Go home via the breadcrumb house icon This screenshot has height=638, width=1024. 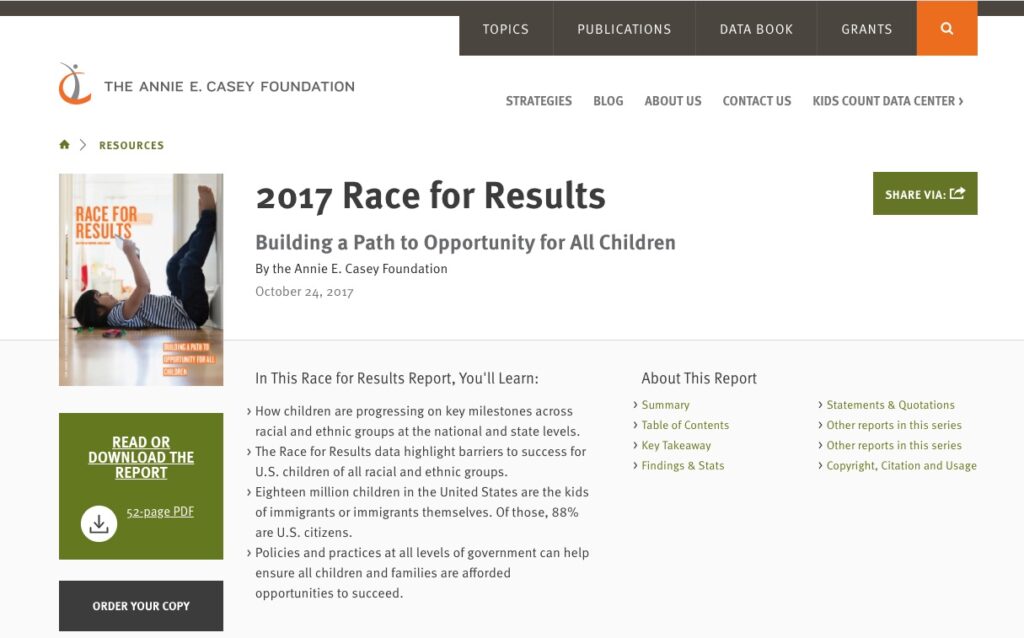tap(65, 145)
